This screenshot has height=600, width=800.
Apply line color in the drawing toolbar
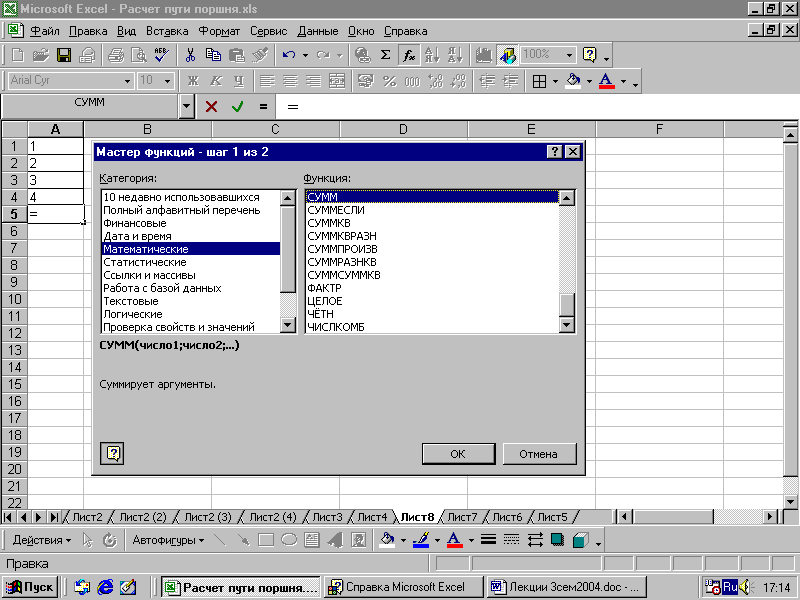click(x=421, y=540)
